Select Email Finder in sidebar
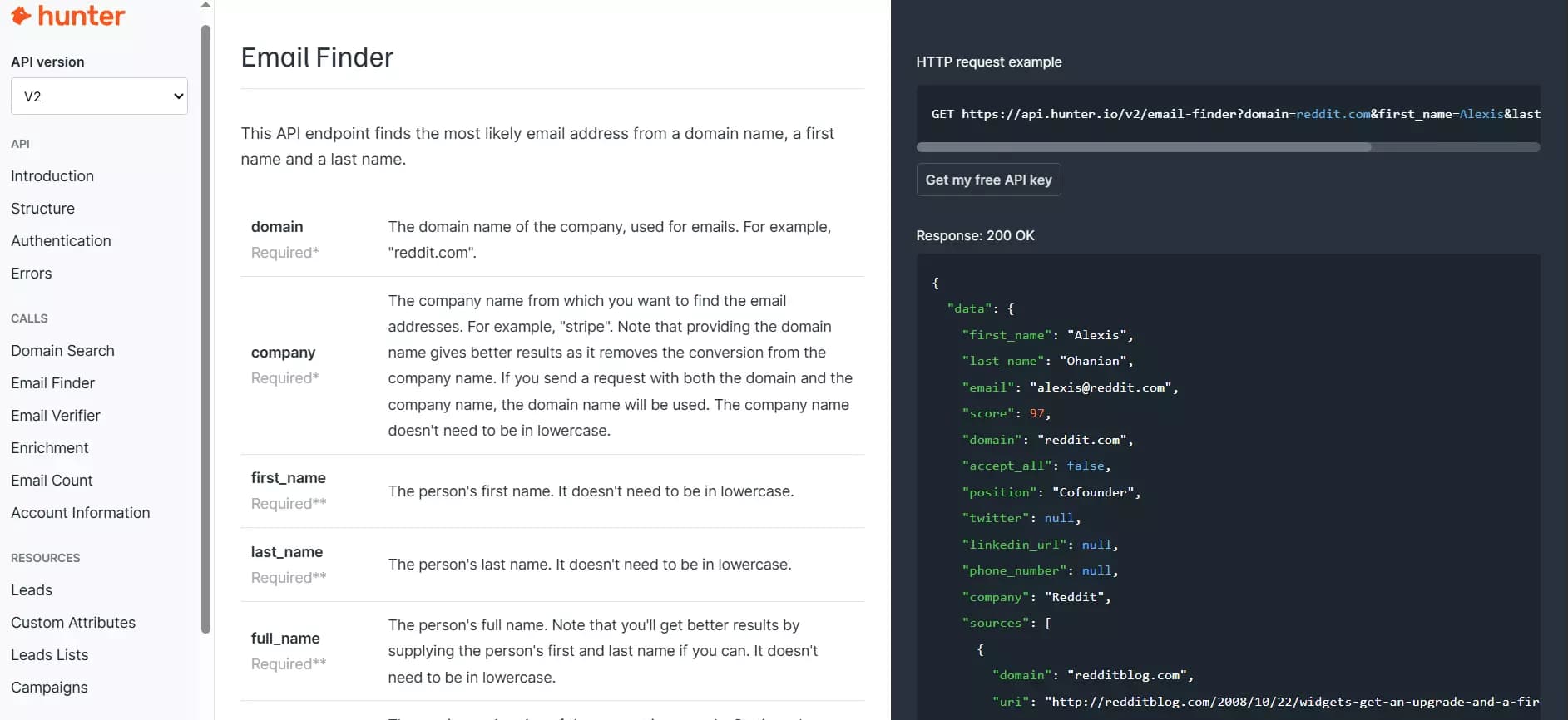Screen dimensions: 1568x720 pos(52,383)
